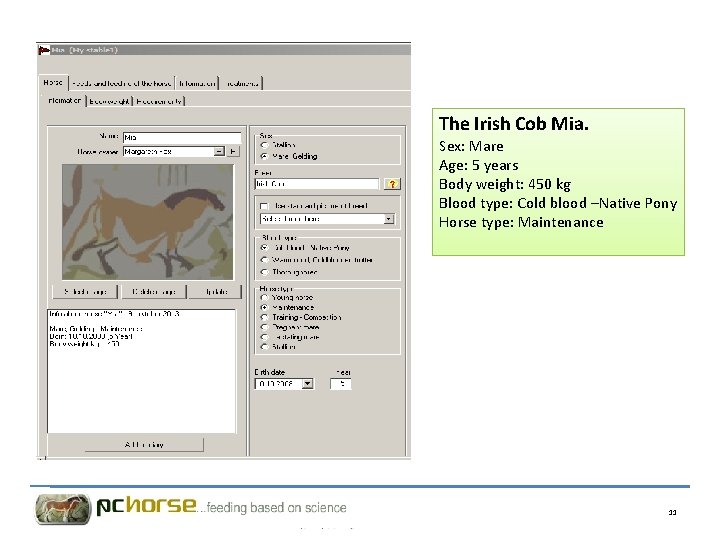Open the fourth top-row tab
Image resolution: width=720 pixels, height=540 pixels.
[242, 84]
